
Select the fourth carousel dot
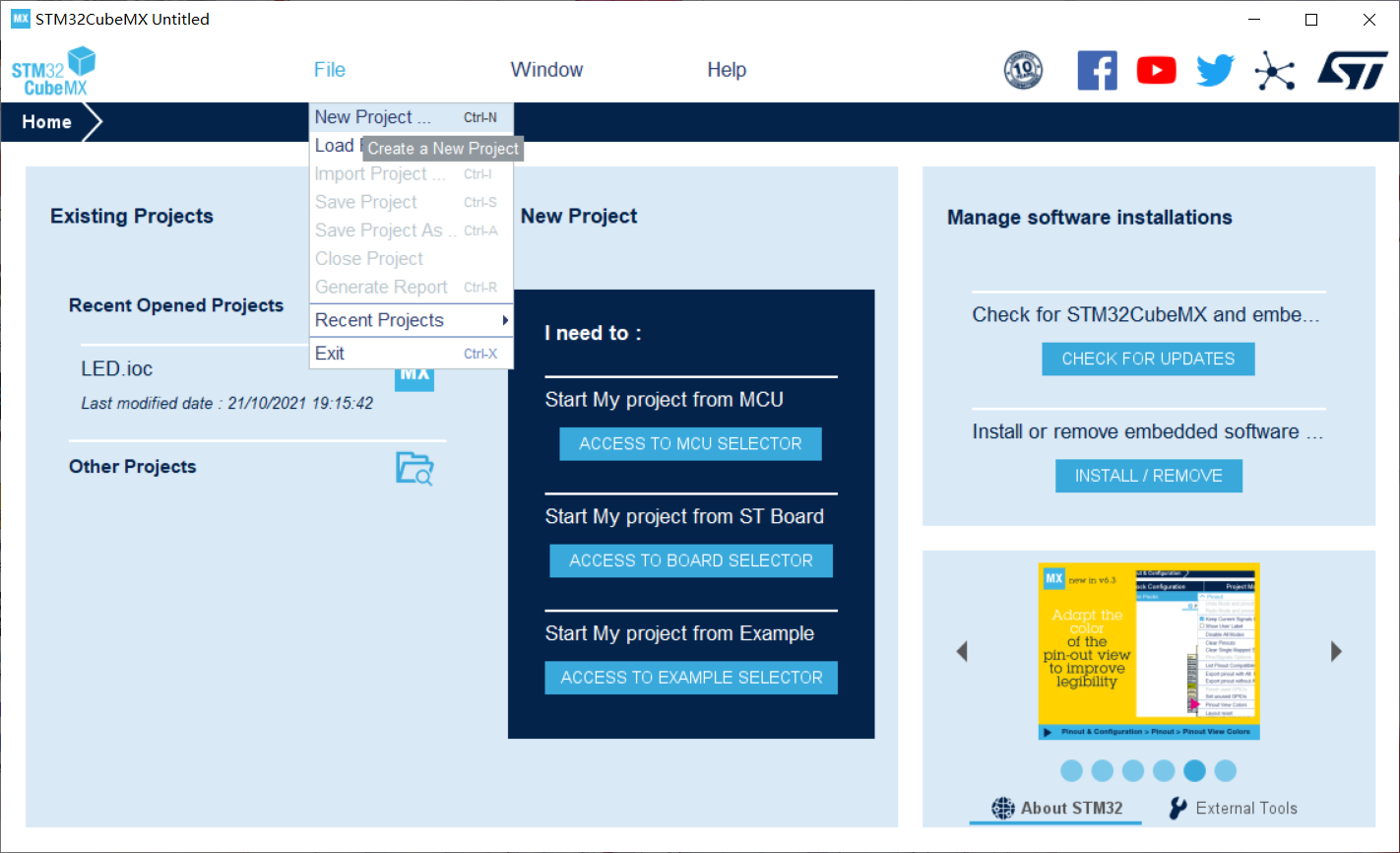click(1164, 770)
